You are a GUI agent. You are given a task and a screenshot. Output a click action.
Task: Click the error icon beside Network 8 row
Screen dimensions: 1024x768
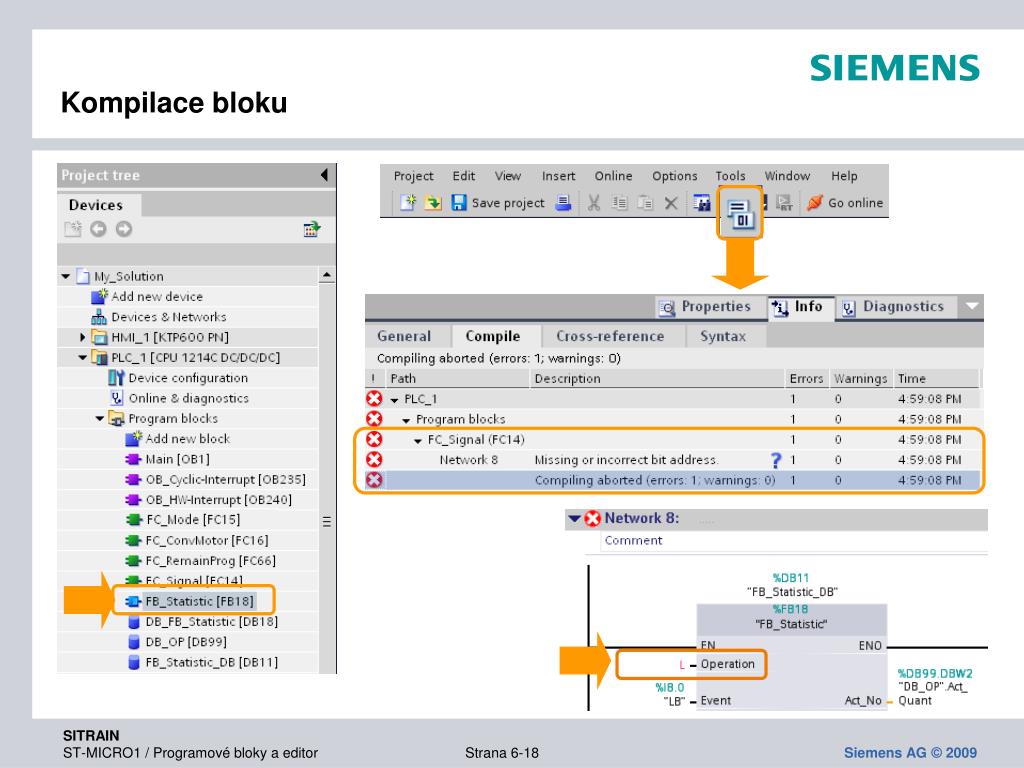click(374, 460)
